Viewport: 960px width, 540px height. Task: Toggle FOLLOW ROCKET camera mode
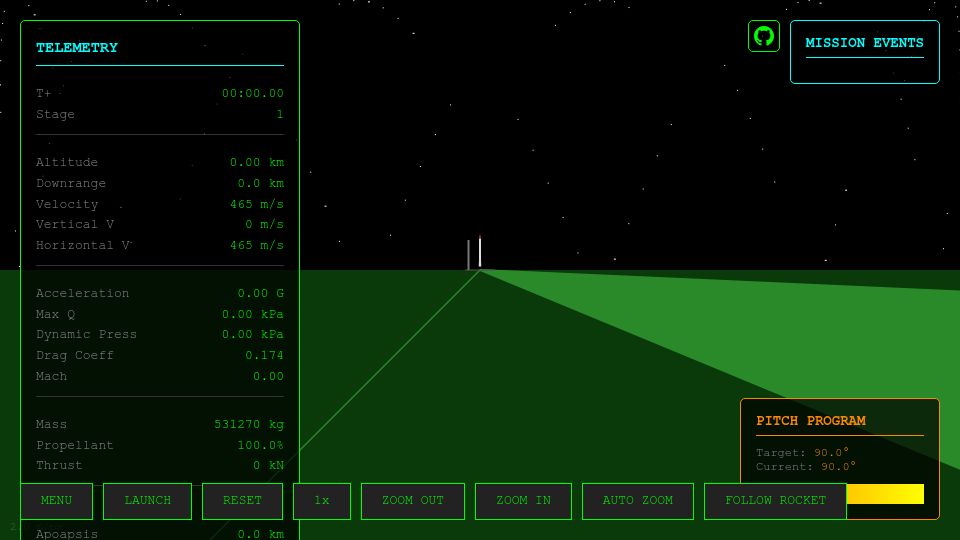click(x=776, y=501)
